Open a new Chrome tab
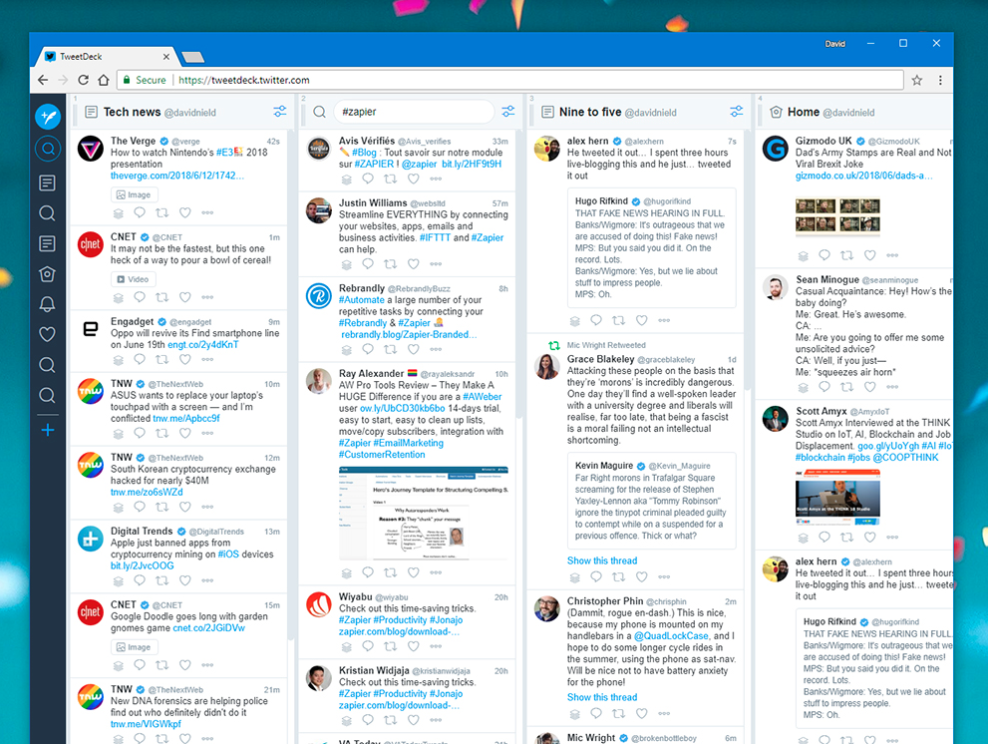Image resolution: width=988 pixels, height=744 pixels. (193, 57)
